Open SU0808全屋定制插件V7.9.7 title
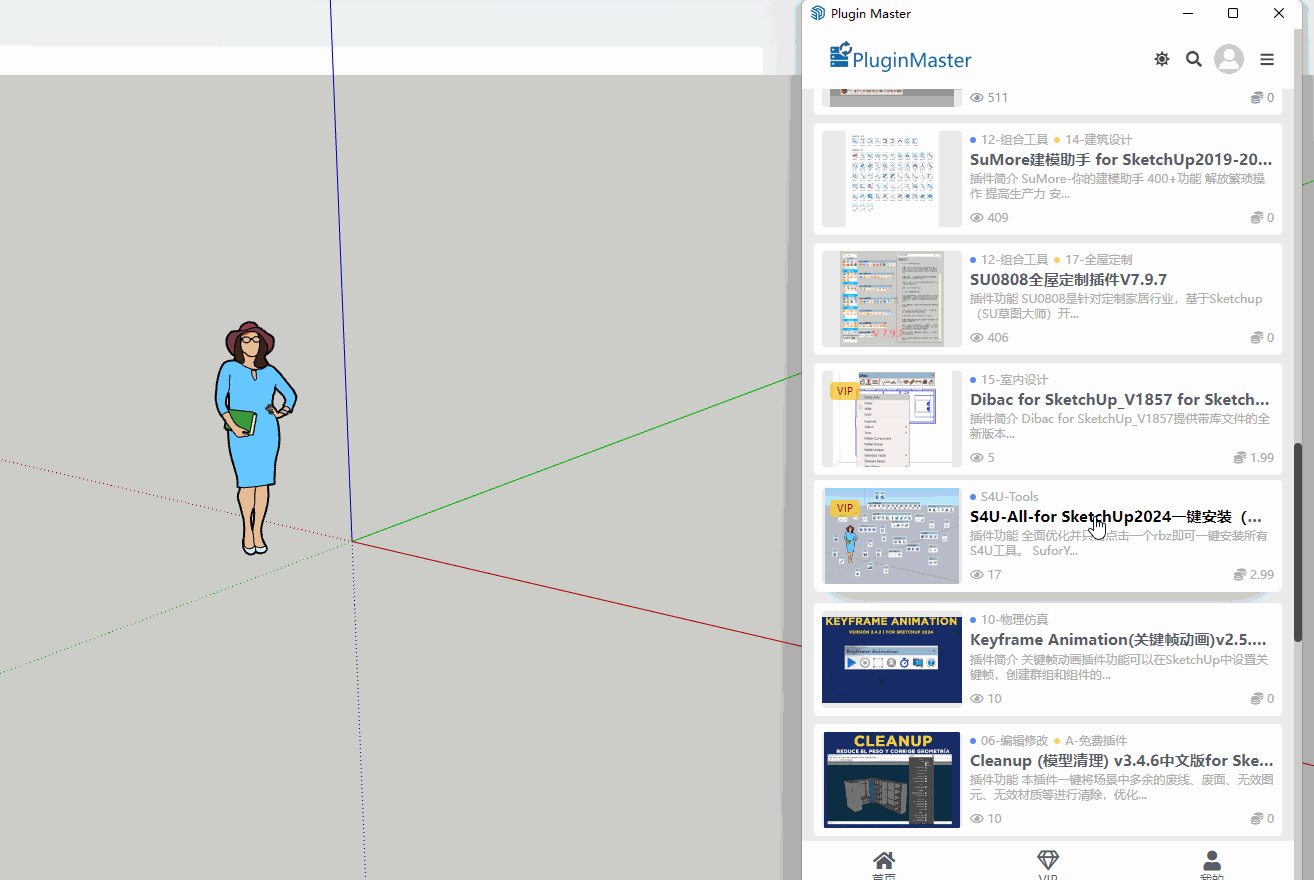The image size is (1314, 880). (x=1068, y=279)
